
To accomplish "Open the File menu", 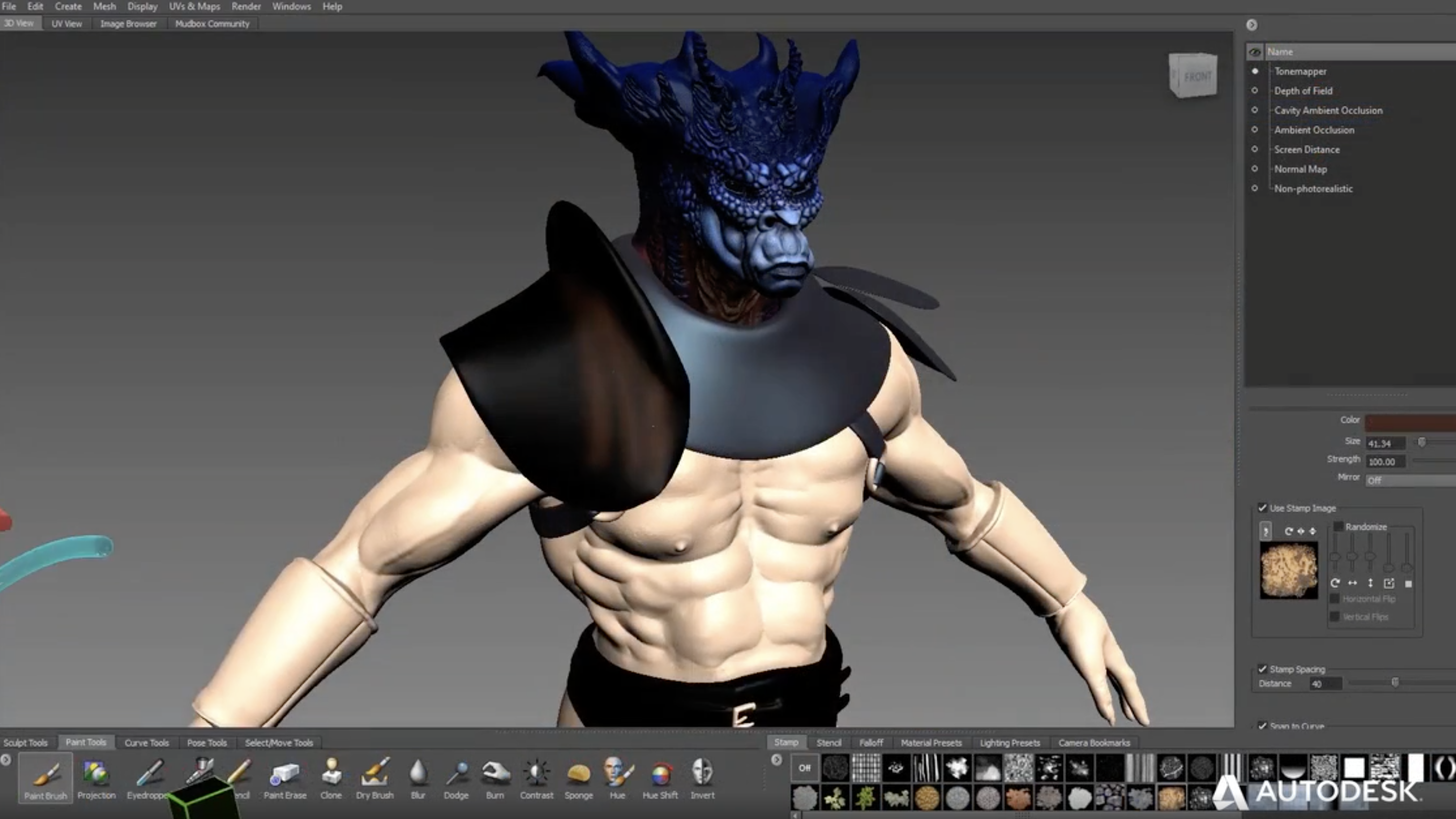I will pyautogui.click(x=9, y=7).
